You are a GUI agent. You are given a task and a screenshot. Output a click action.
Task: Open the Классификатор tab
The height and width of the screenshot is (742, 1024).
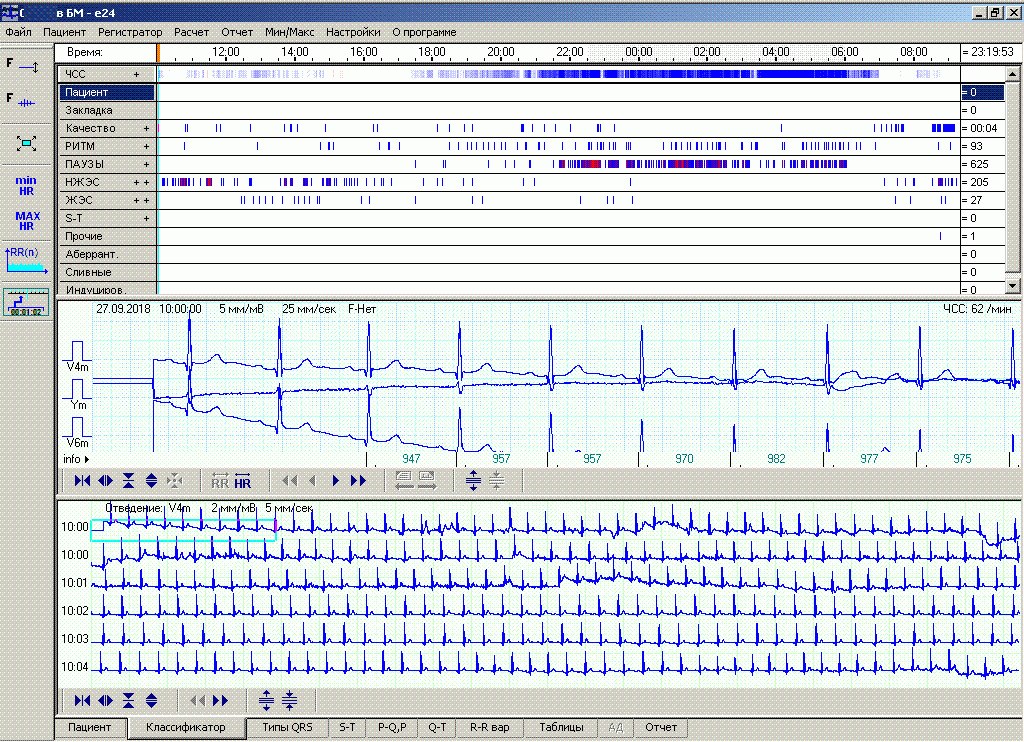[x=185, y=728]
